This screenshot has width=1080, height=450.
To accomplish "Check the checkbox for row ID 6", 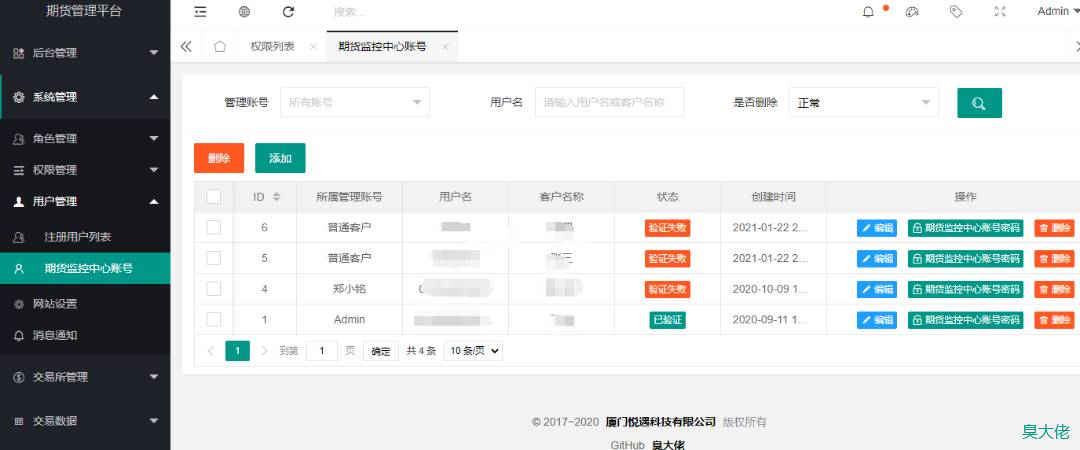I will click(214, 227).
